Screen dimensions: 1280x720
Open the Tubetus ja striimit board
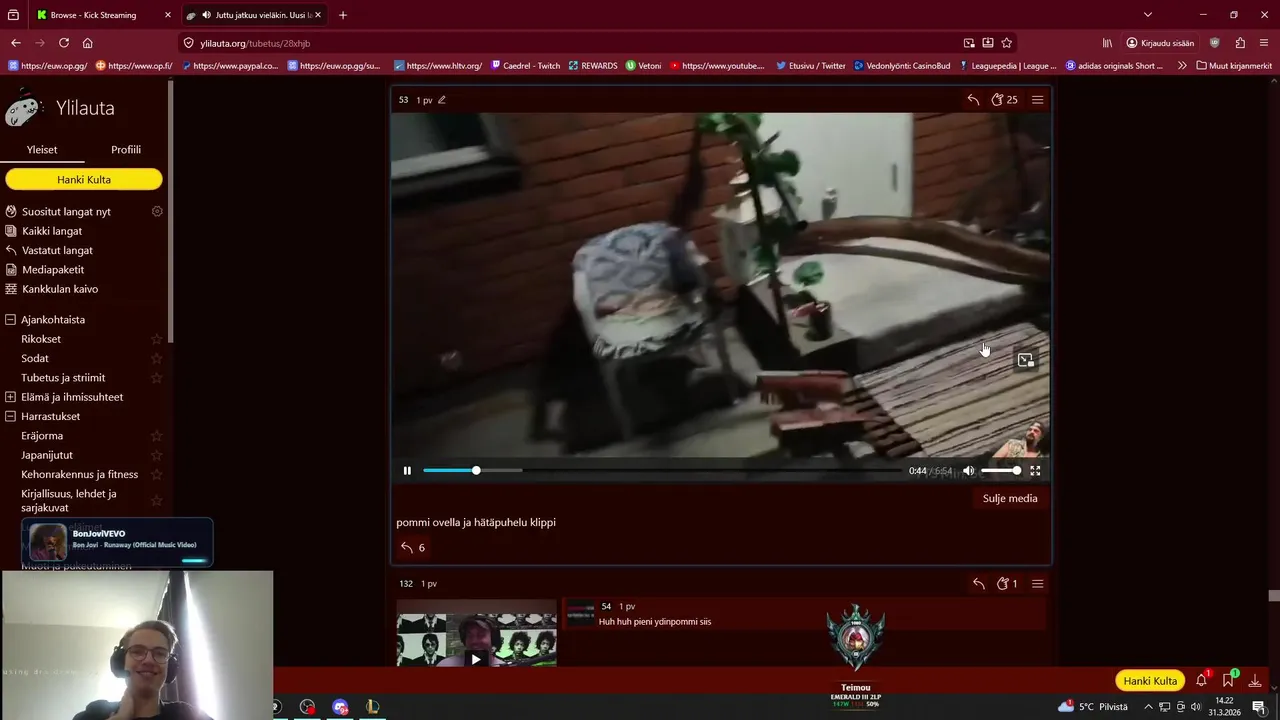tap(63, 378)
